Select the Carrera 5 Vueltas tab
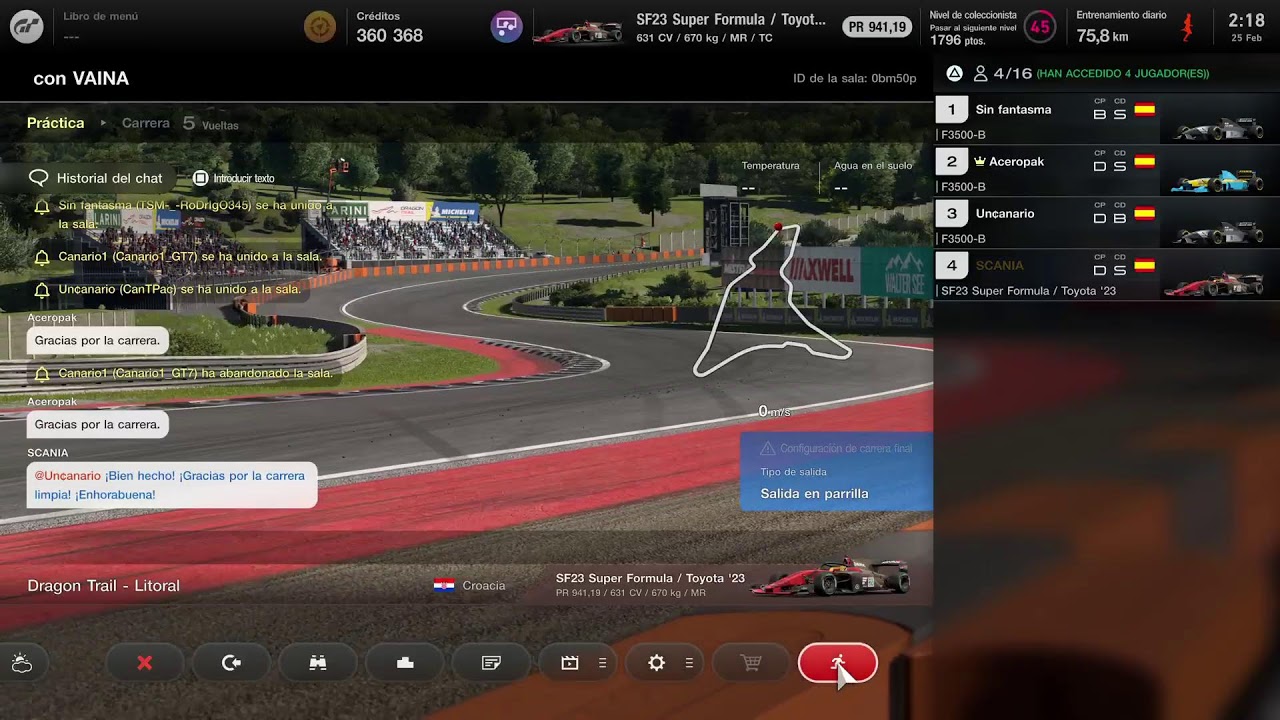The height and width of the screenshot is (720, 1280). (180, 123)
